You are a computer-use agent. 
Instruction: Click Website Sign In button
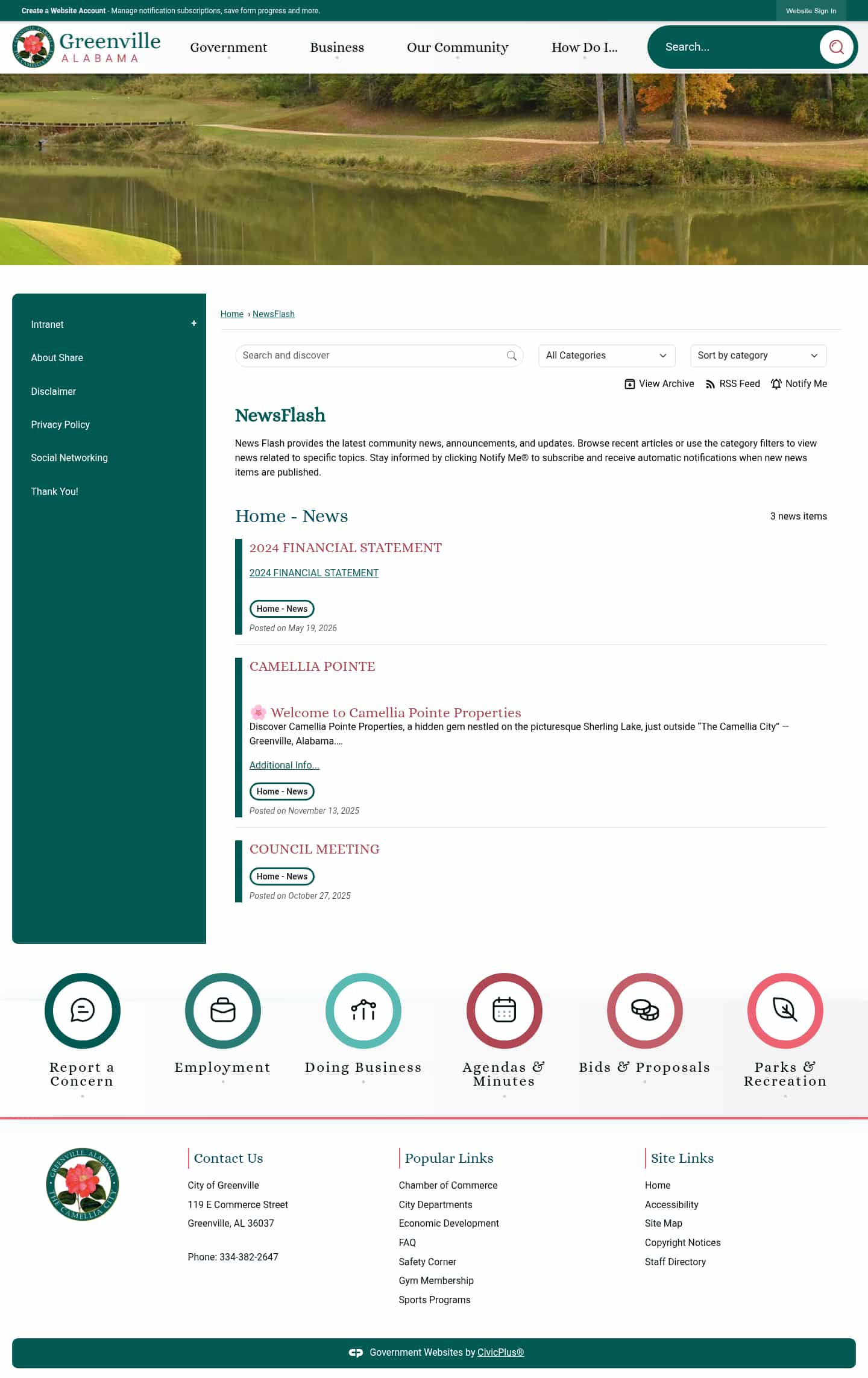(811, 11)
